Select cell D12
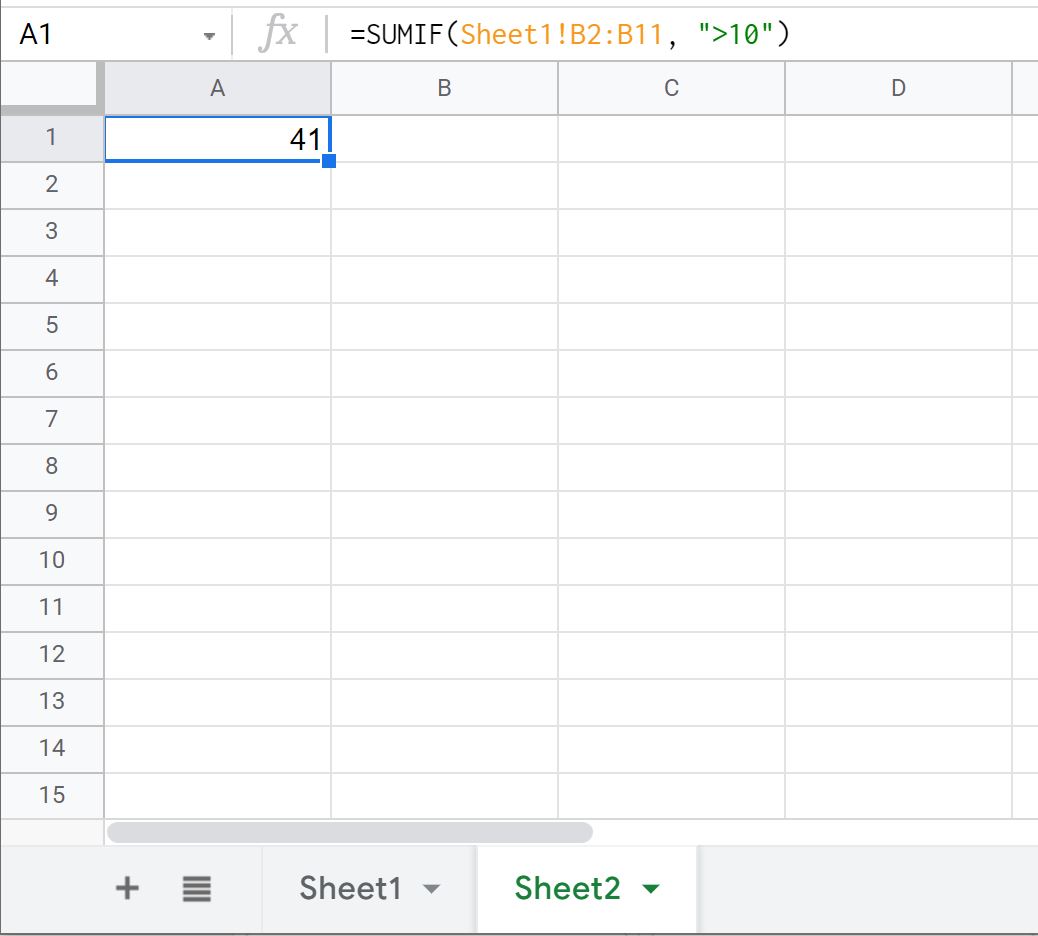 [898, 656]
